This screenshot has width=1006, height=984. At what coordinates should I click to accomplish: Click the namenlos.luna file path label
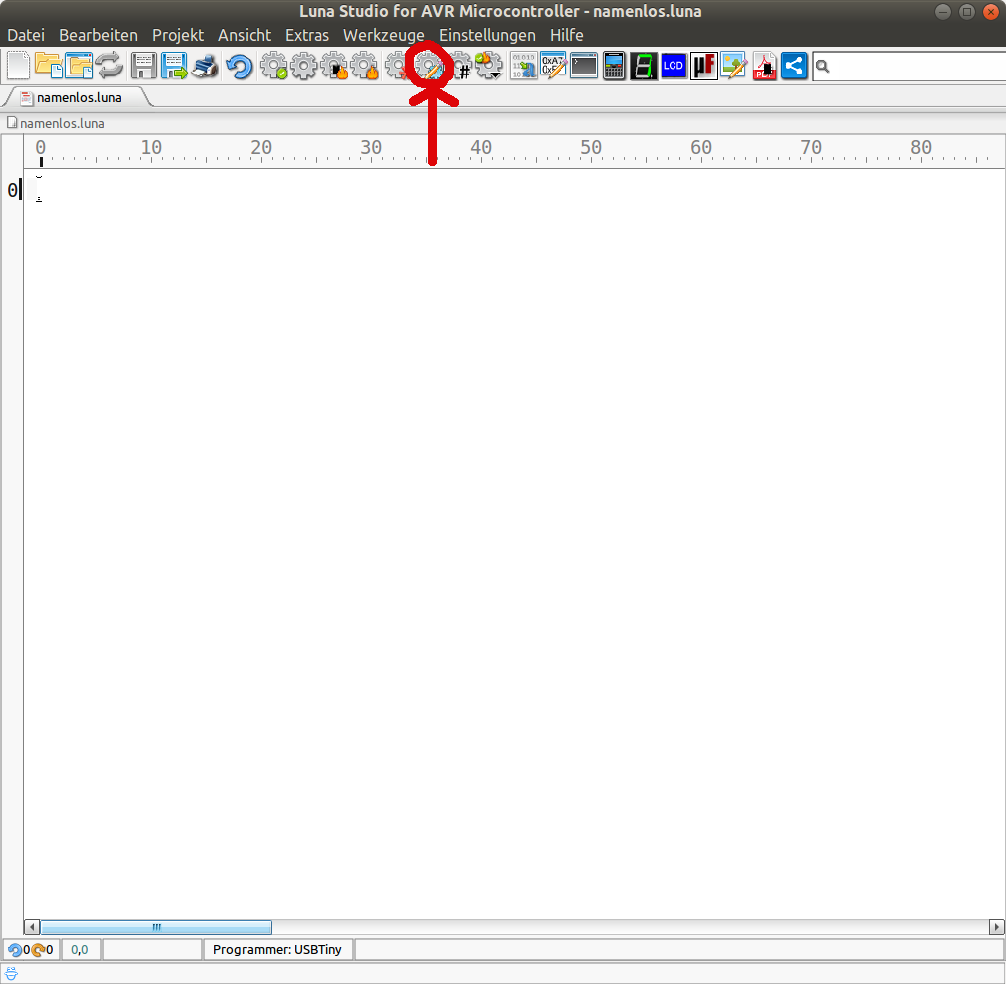pos(62,123)
